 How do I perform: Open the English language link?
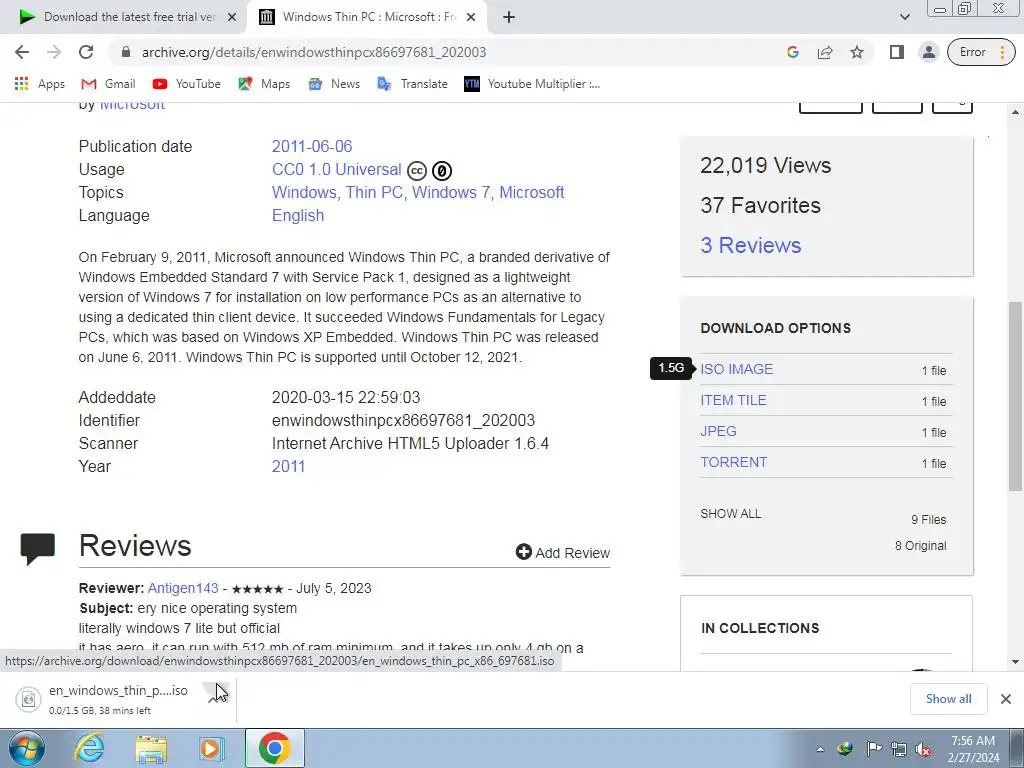pyautogui.click(x=298, y=216)
